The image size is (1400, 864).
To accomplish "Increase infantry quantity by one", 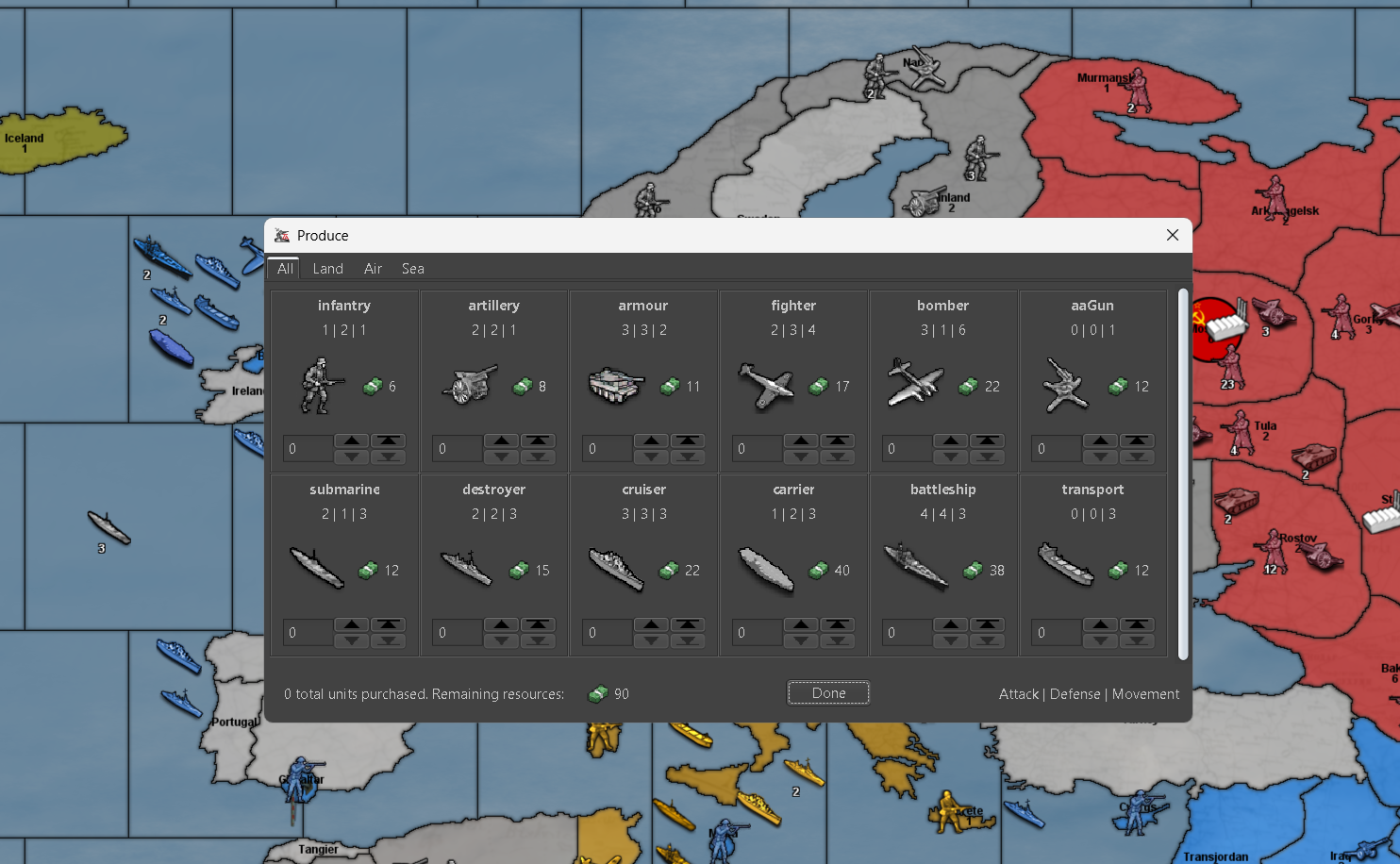I will click(351, 440).
